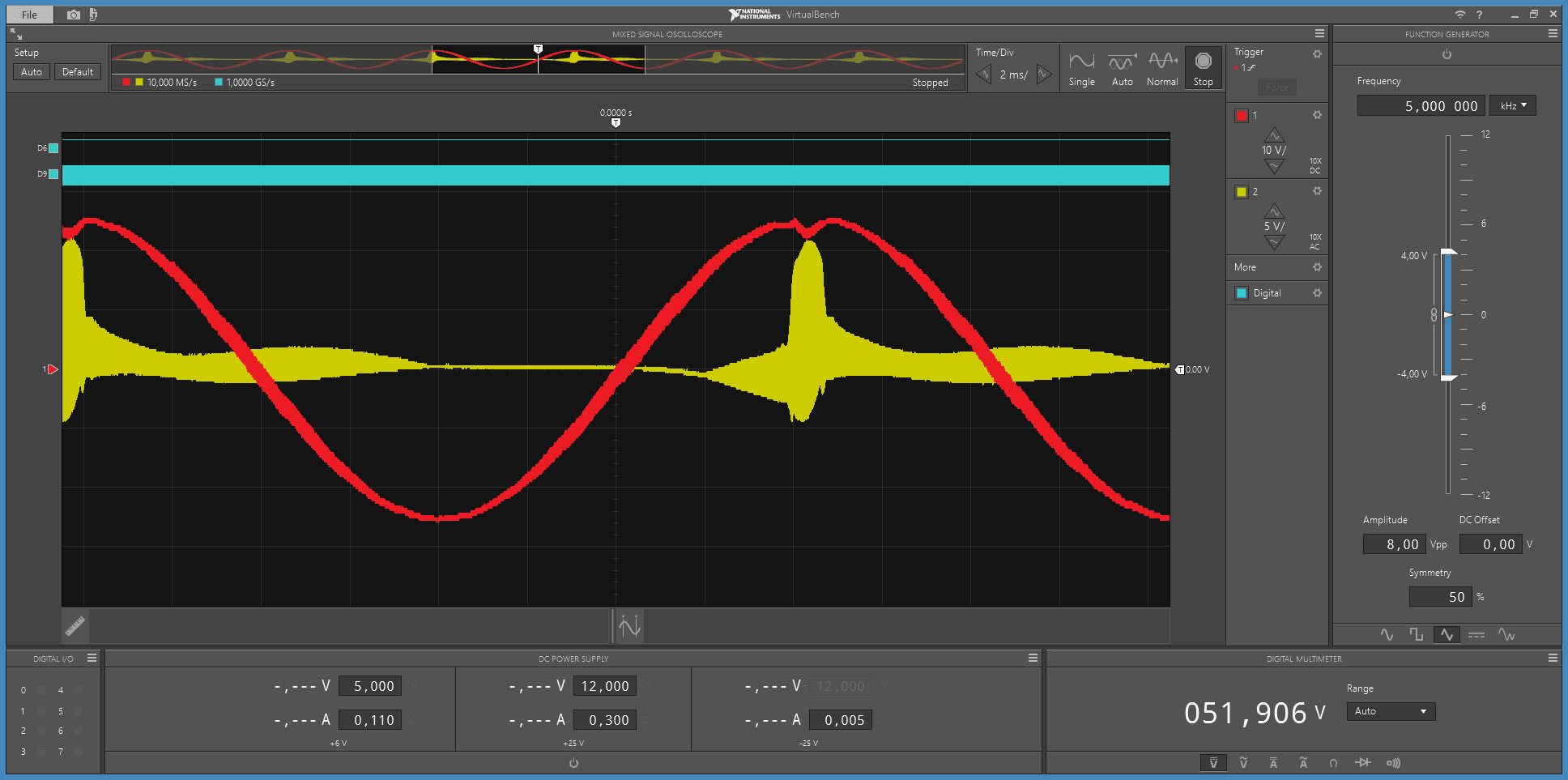Screen dimensions: 1568x780
Task: Open the oscilloscope panel hamburger menu
Action: (x=1319, y=33)
